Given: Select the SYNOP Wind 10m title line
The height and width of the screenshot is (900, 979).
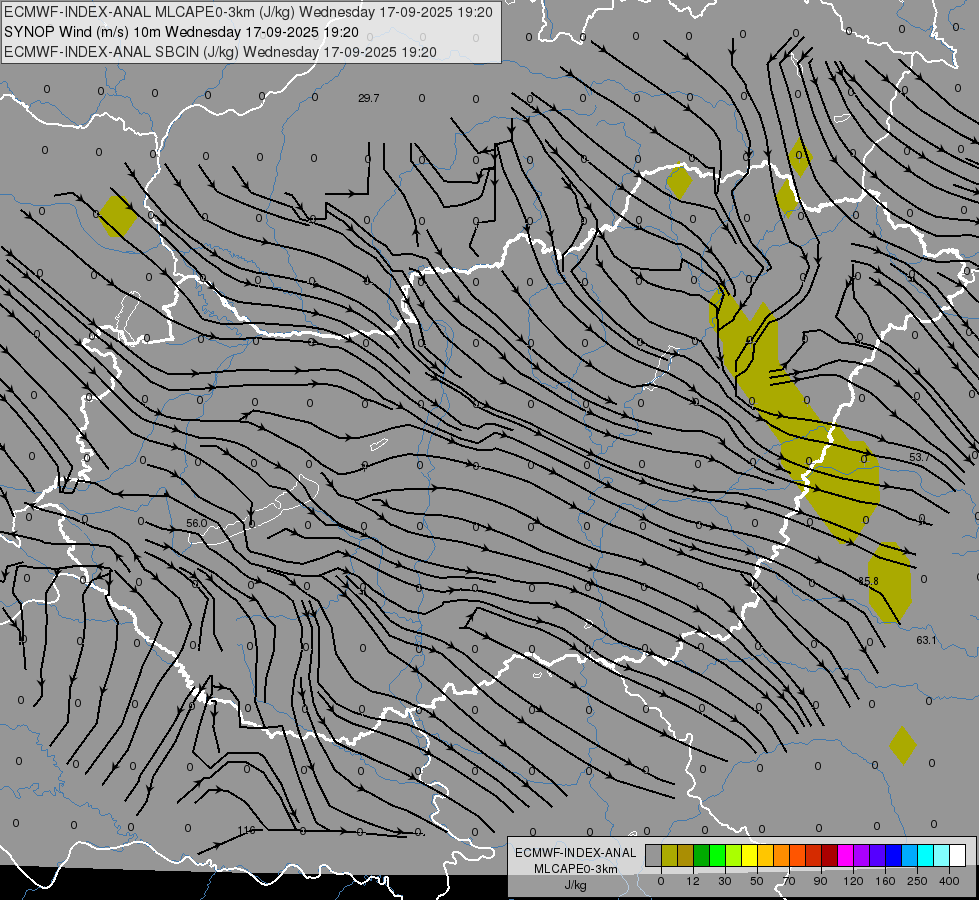Looking at the screenshot, I should (x=181, y=32).
